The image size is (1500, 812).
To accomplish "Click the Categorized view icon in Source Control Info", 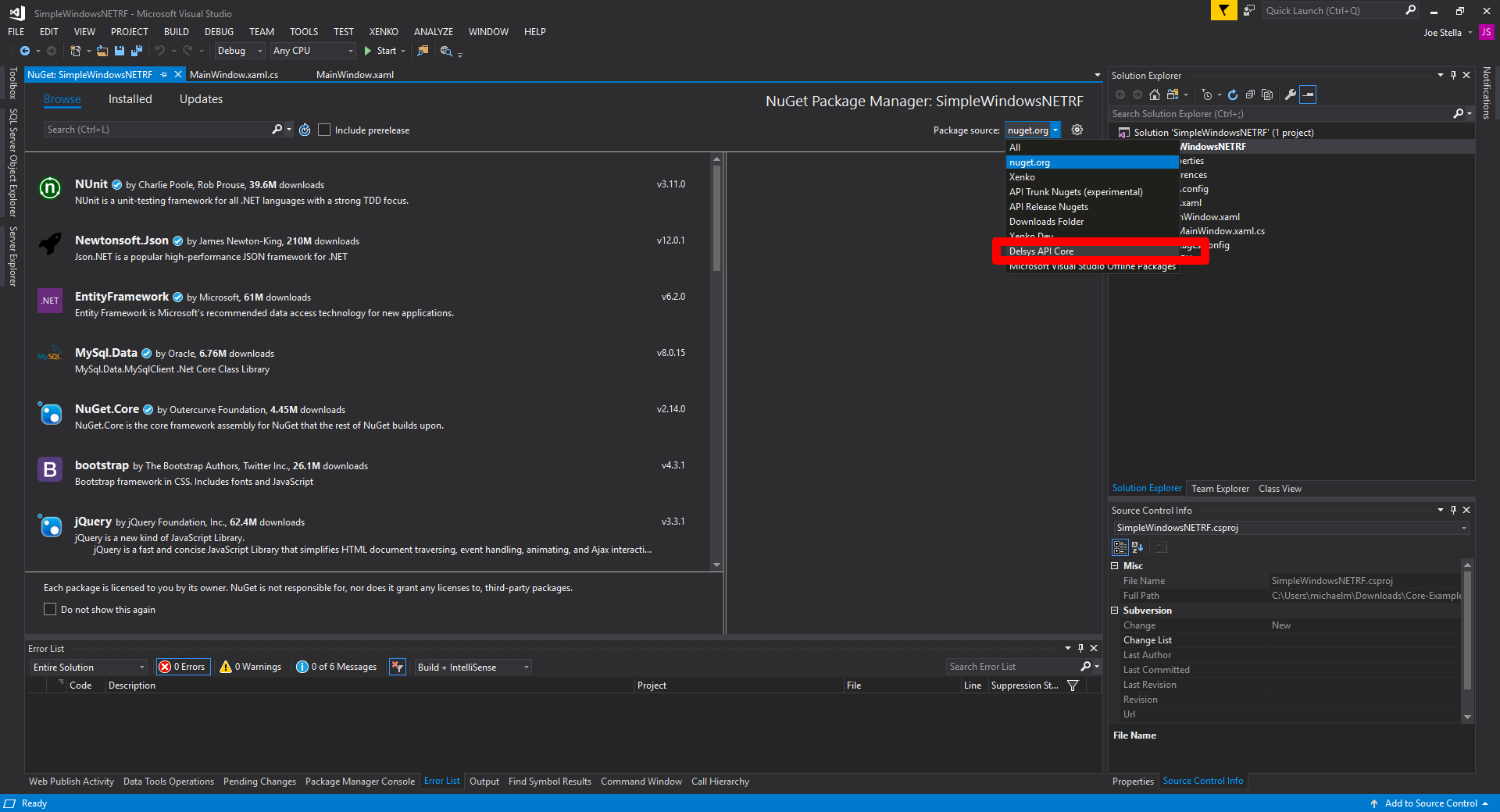I will 1120,547.
